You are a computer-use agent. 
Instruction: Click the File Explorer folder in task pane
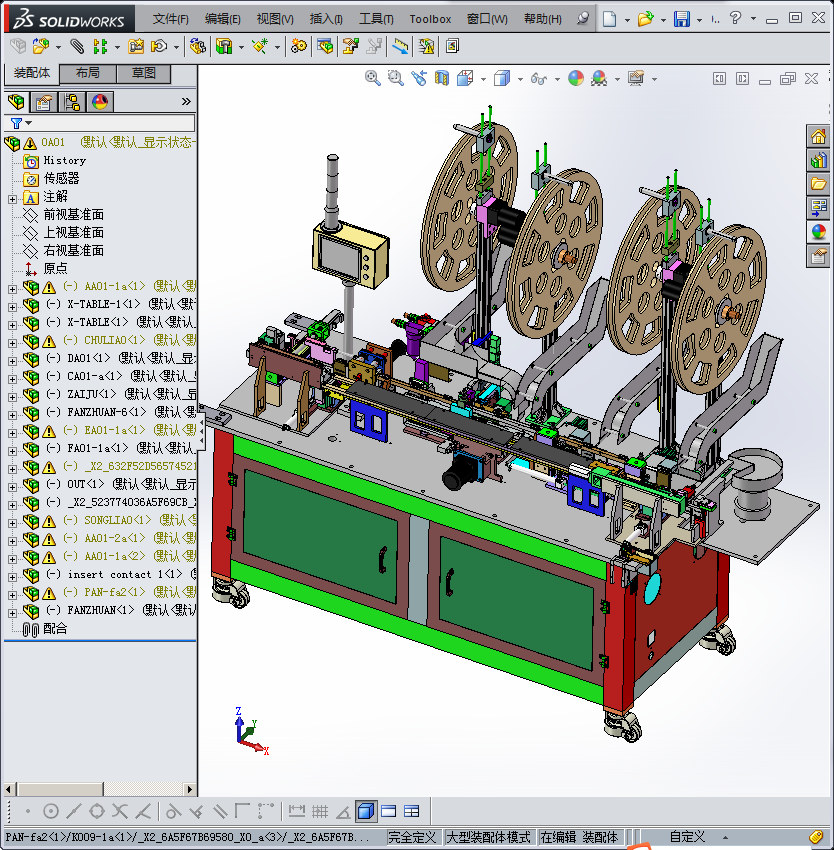pyautogui.click(x=818, y=184)
